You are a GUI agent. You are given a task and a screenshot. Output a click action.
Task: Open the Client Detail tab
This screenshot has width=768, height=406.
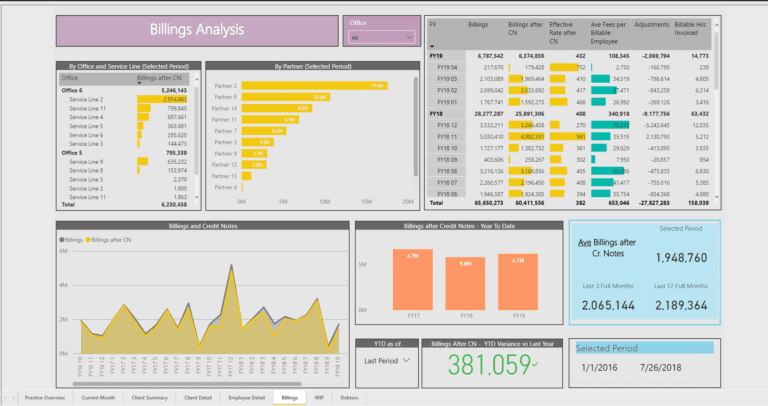pyautogui.click(x=198, y=398)
